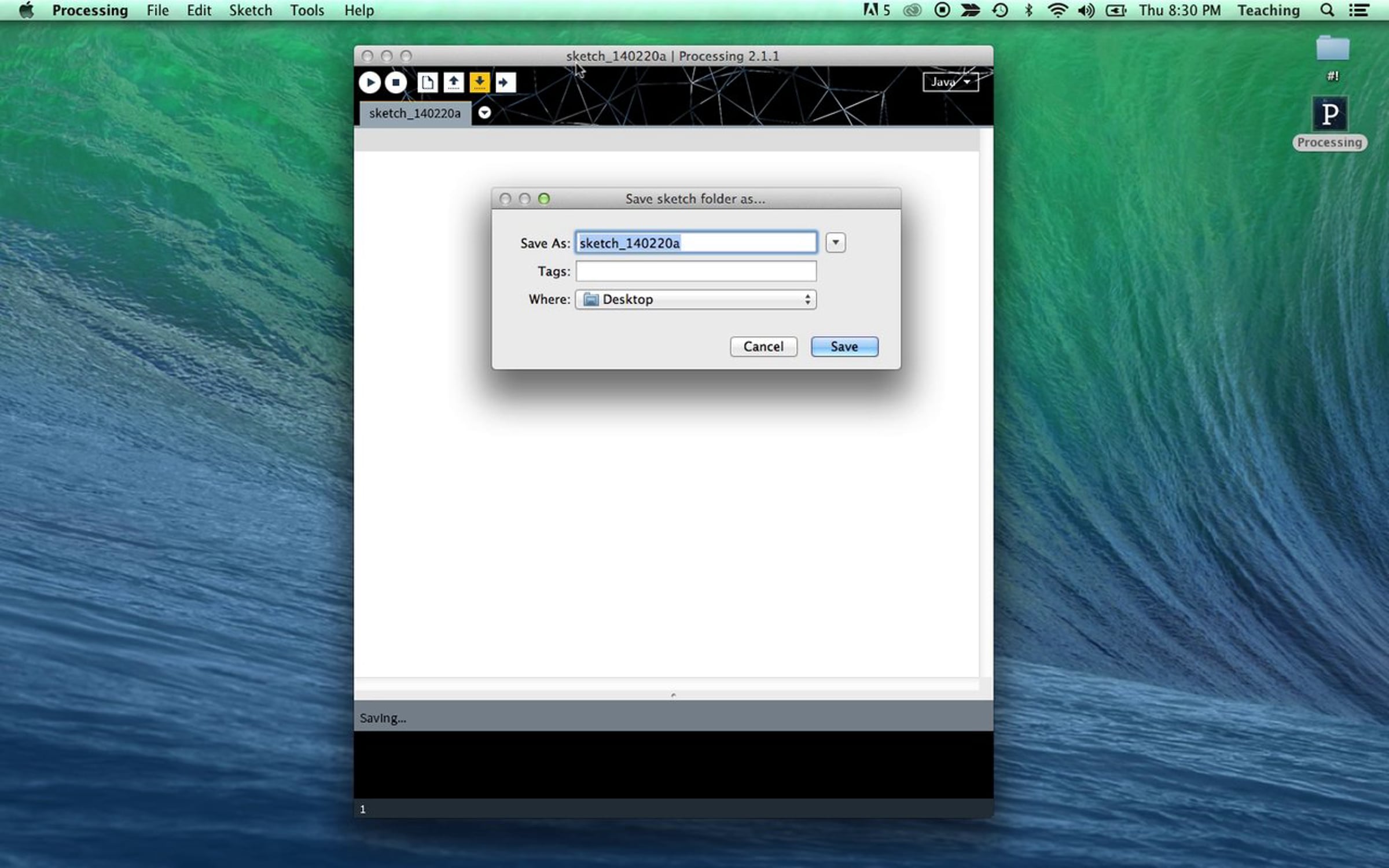This screenshot has width=1389, height=868.
Task: Click the Bluetooth status icon
Action: (1028, 10)
